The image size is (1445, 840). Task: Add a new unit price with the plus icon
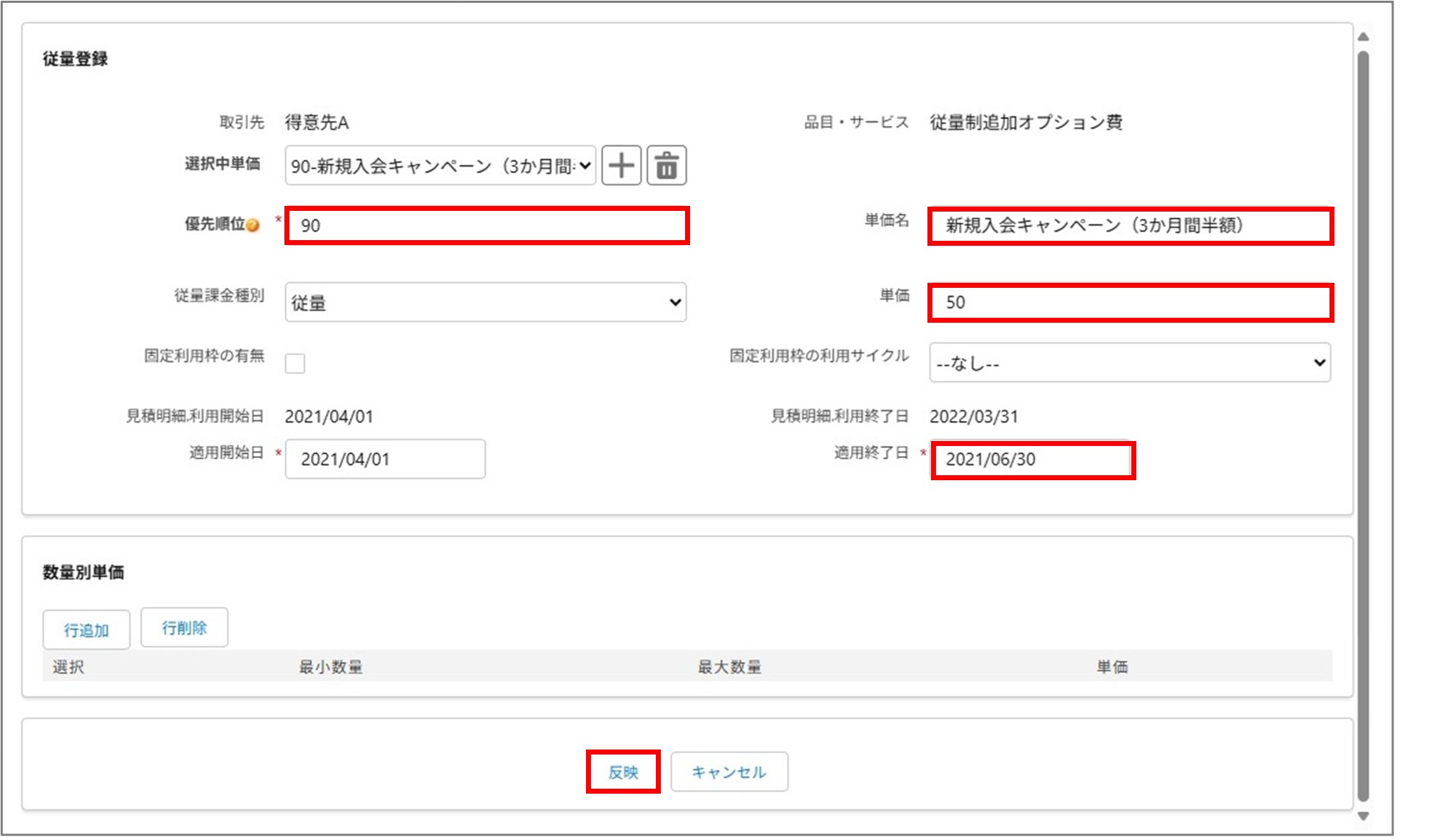pos(621,165)
